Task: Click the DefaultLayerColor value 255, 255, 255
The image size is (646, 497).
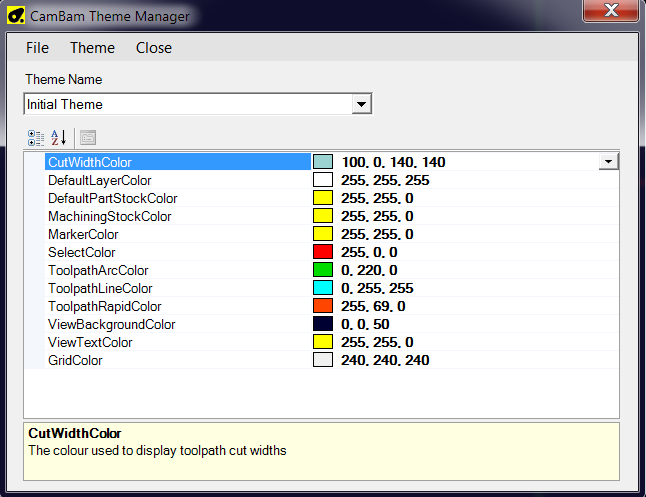Action: point(385,180)
